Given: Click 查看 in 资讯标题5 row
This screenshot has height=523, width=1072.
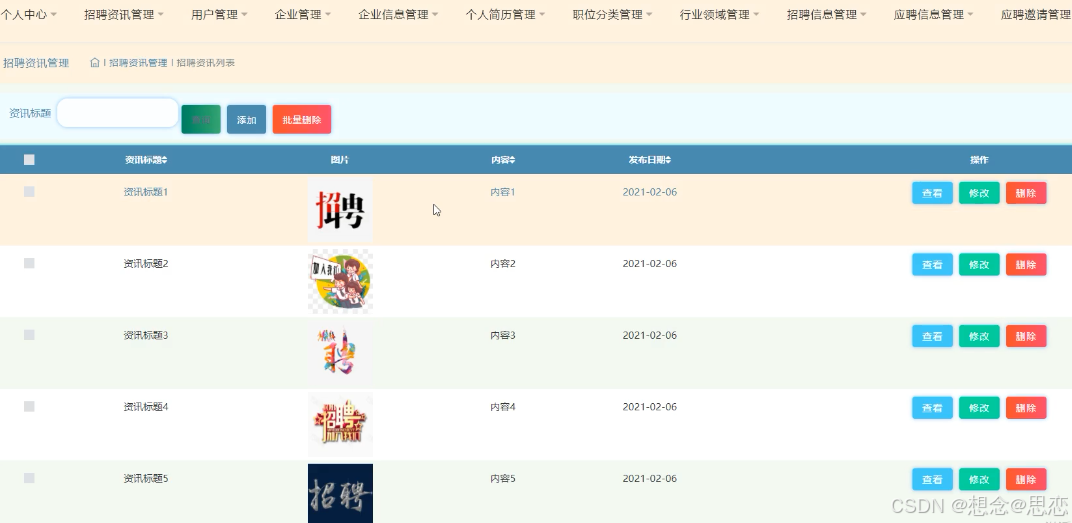Looking at the screenshot, I should tap(933, 479).
